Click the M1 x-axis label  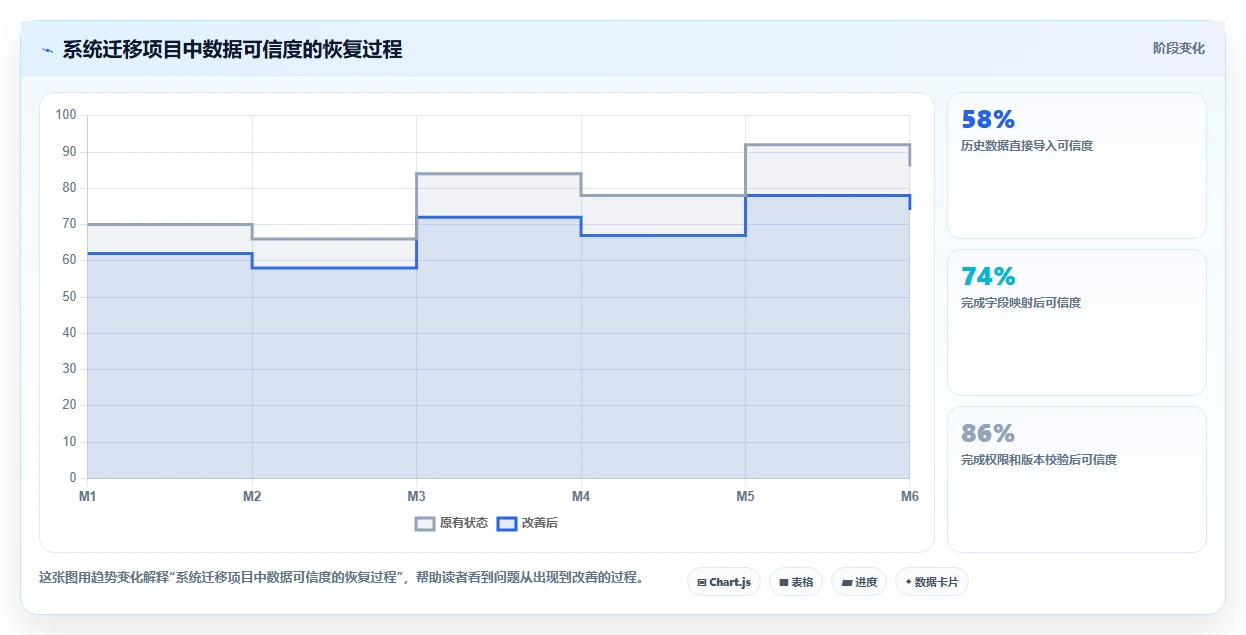click(x=87, y=496)
